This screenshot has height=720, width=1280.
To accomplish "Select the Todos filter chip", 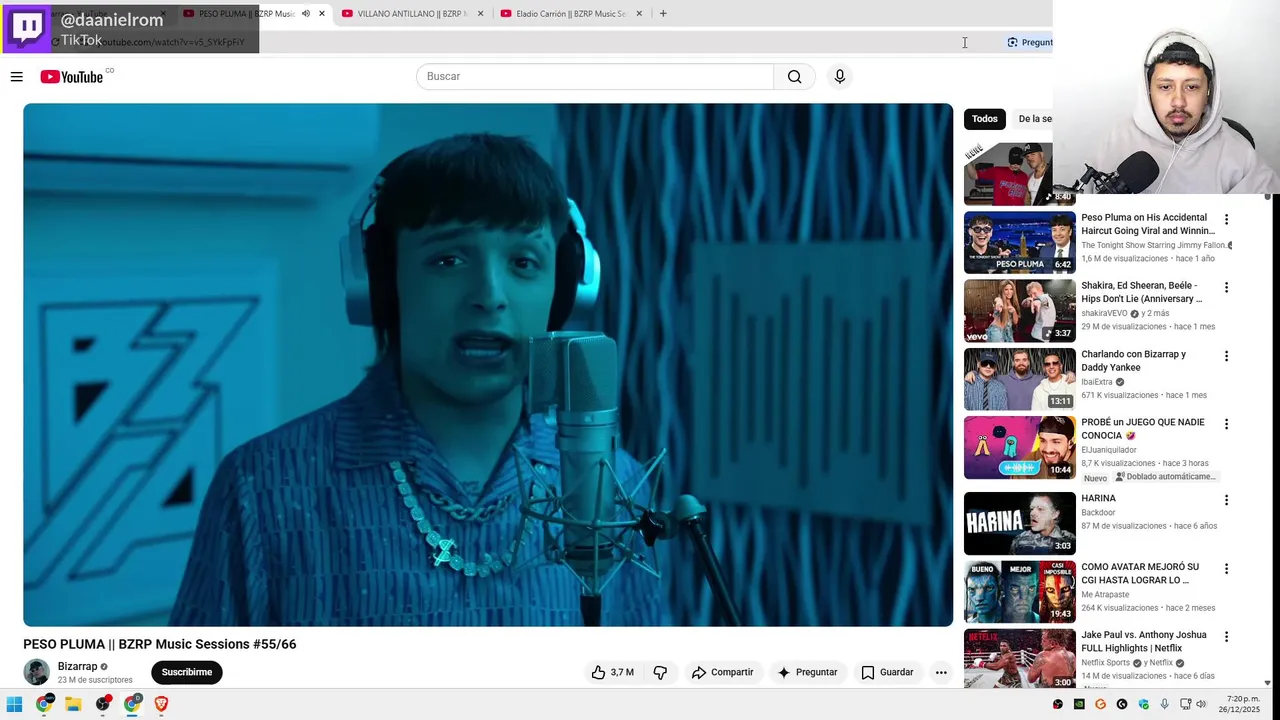I will (985, 119).
